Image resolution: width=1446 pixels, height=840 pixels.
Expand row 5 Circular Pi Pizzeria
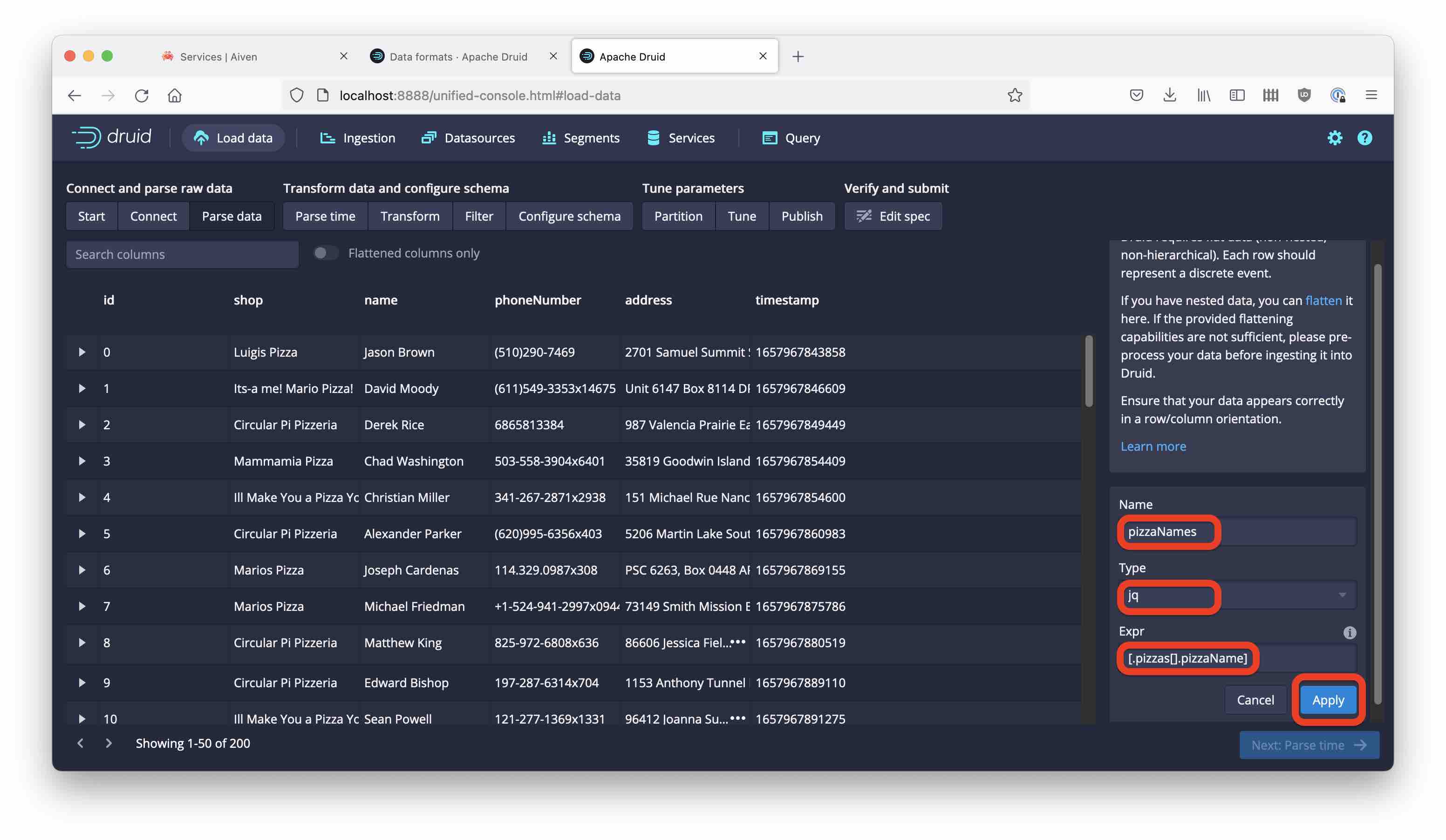point(81,533)
